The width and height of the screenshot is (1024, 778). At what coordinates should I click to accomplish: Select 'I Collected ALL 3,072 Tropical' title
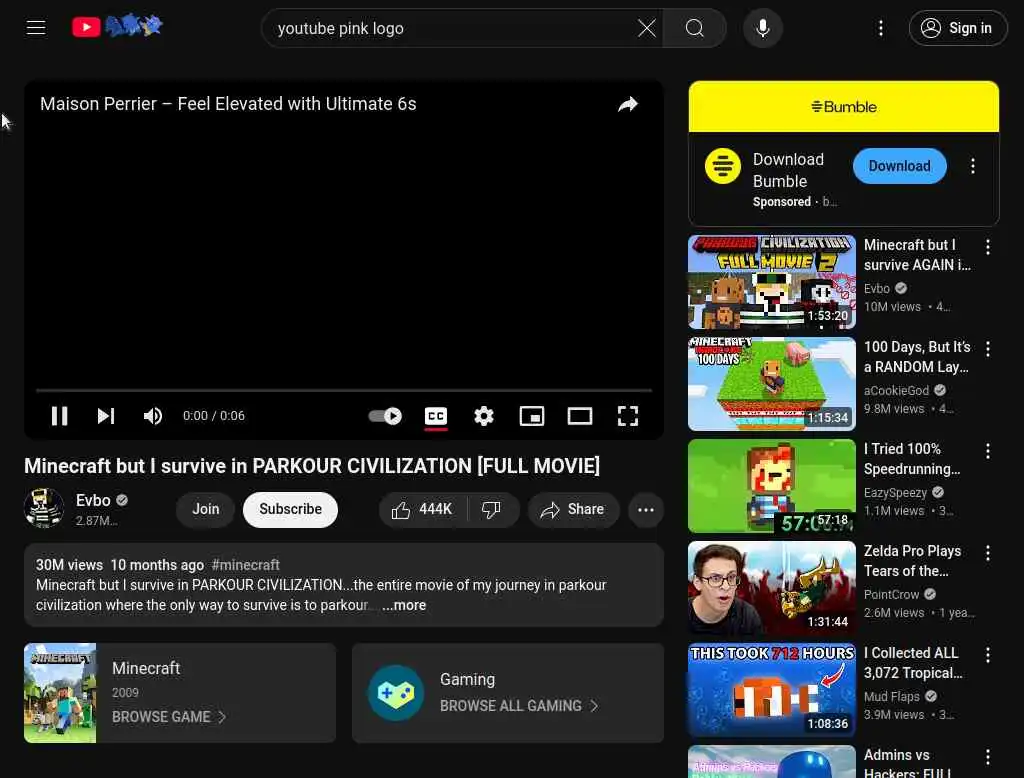[x=913, y=662]
